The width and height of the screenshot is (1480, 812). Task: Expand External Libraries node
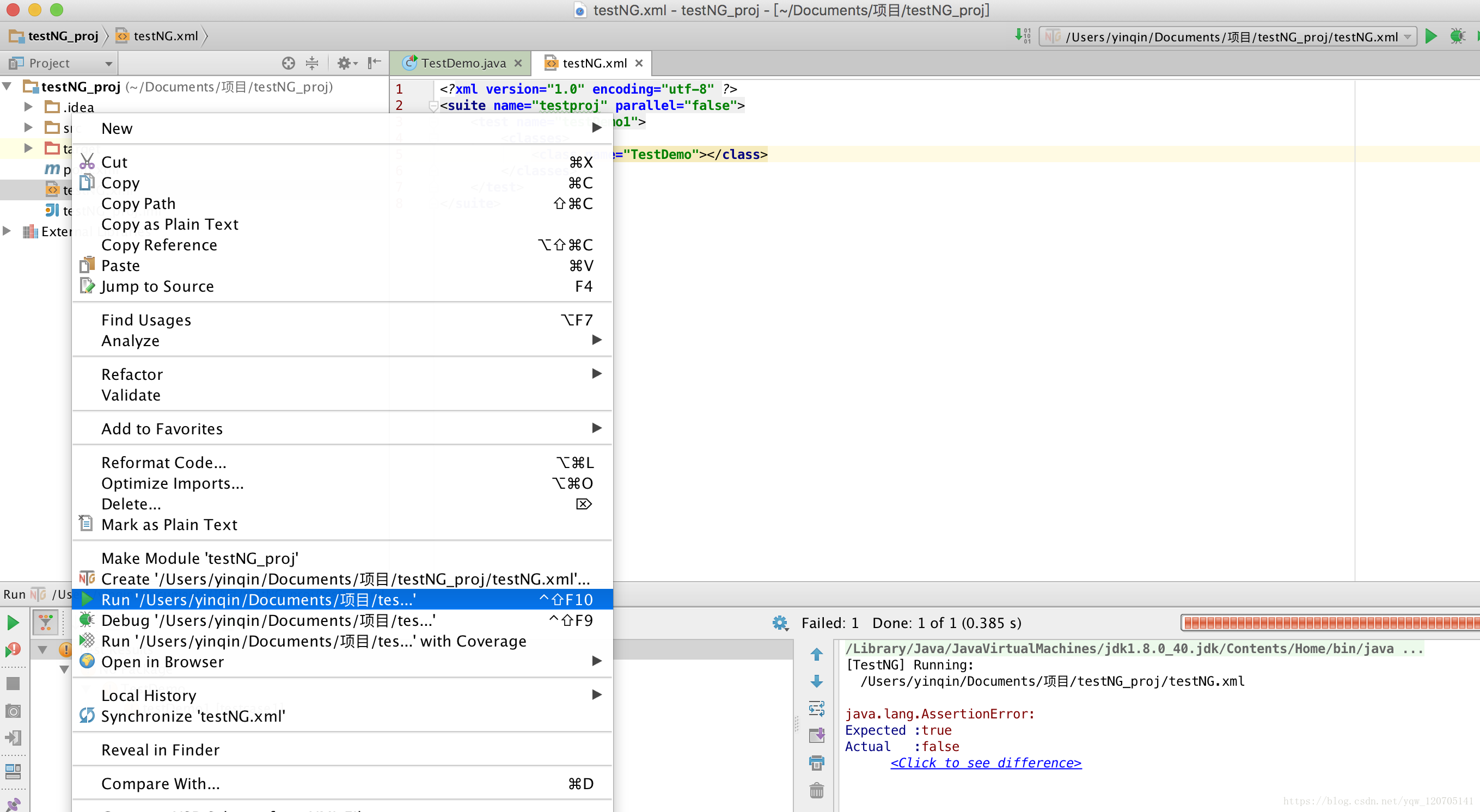(x=7, y=231)
